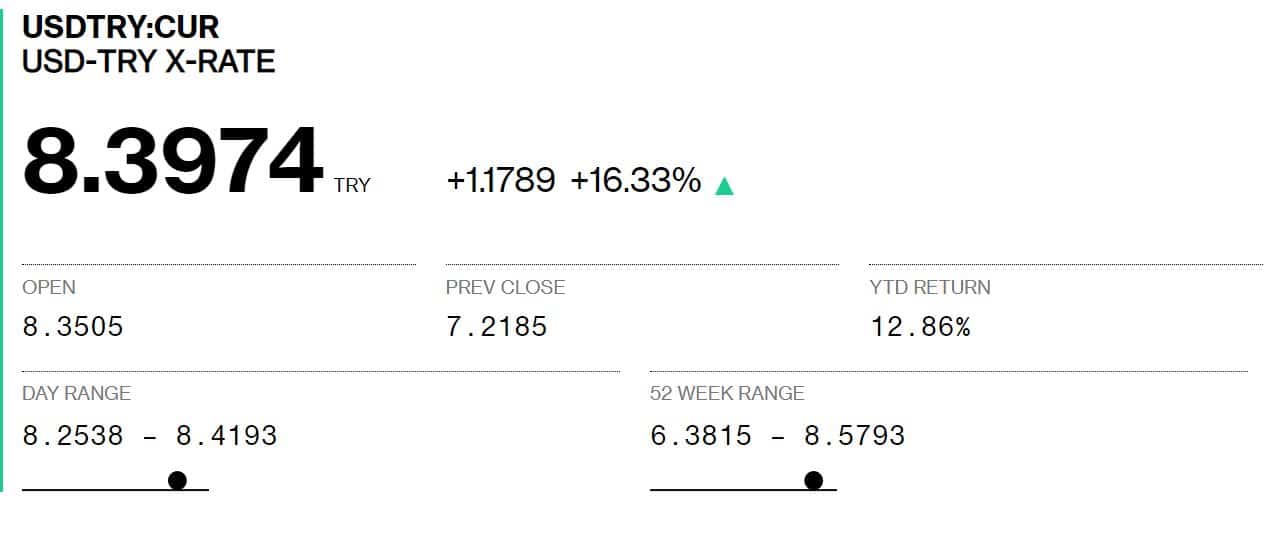Click the PREV CLOSE label

click(x=505, y=287)
